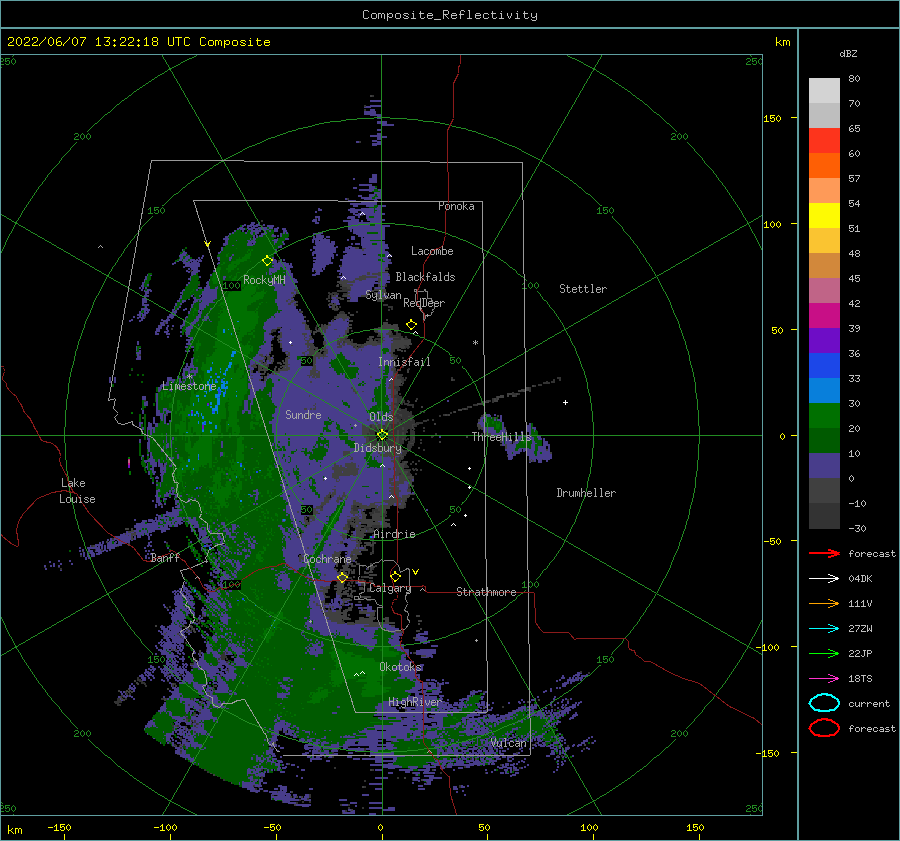Image resolution: width=900 pixels, height=841 pixels.
Task: Click the red forecast ellipse icon
Action: click(x=824, y=728)
